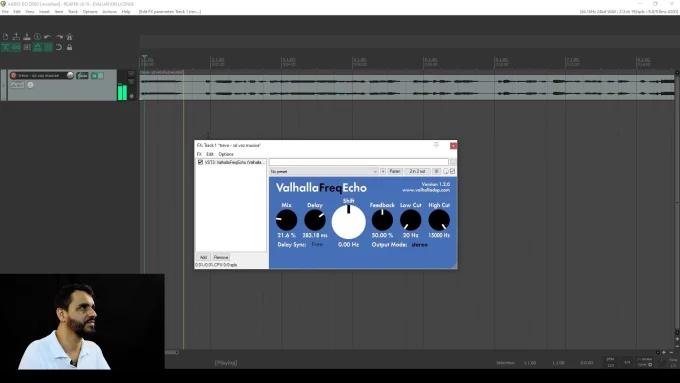This screenshot has width=680, height=383.
Task: Toggle auto-crossfade toolbar icon
Action: (6, 47)
